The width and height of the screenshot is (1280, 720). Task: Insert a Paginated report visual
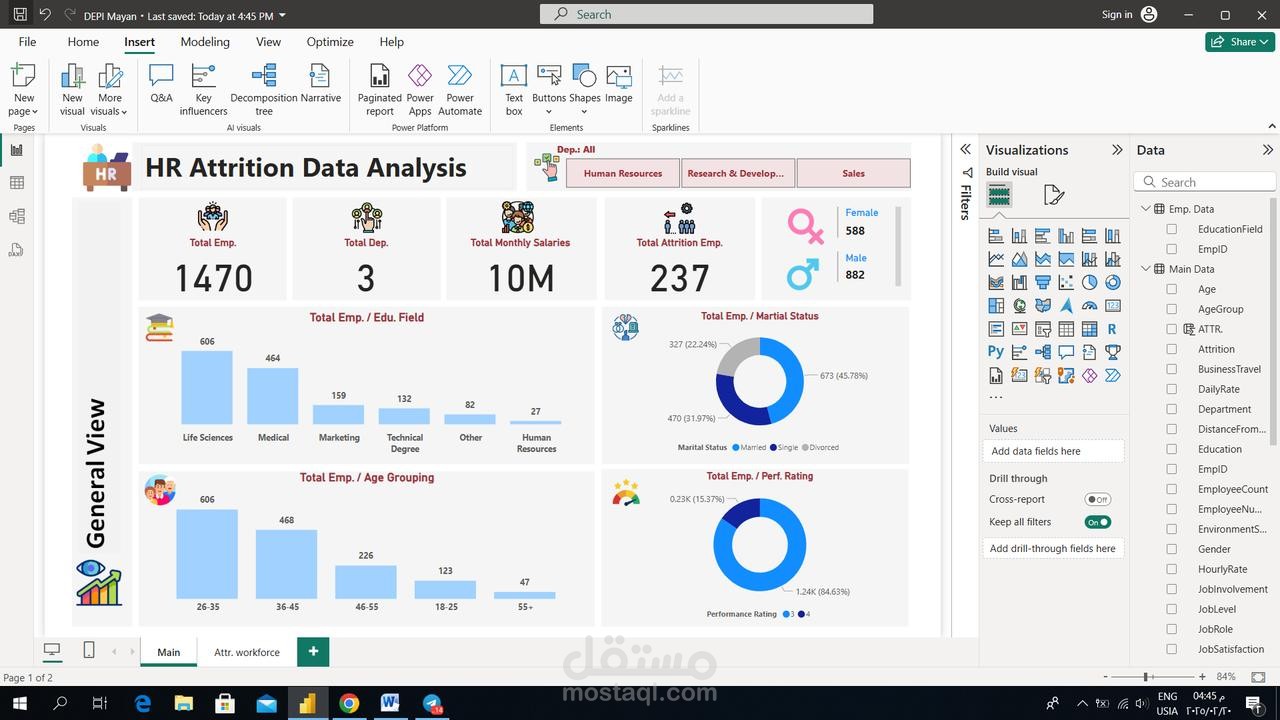tap(380, 90)
